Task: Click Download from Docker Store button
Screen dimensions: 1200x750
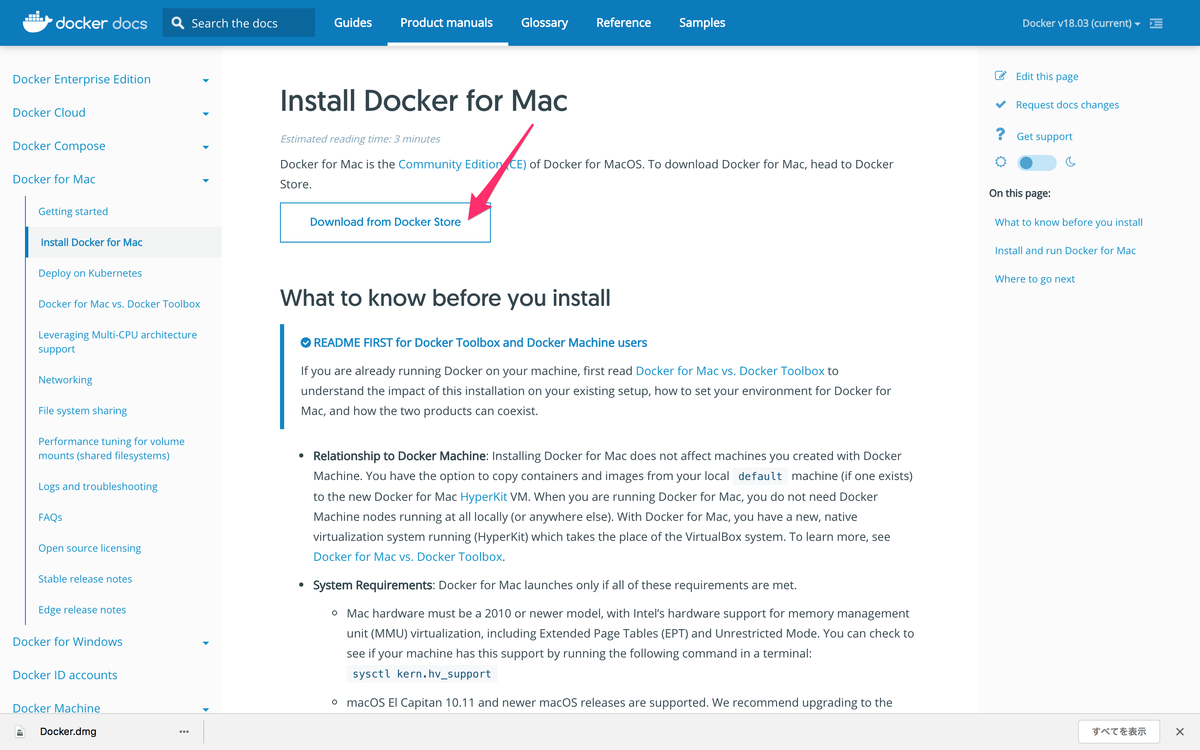Action: (x=385, y=222)
